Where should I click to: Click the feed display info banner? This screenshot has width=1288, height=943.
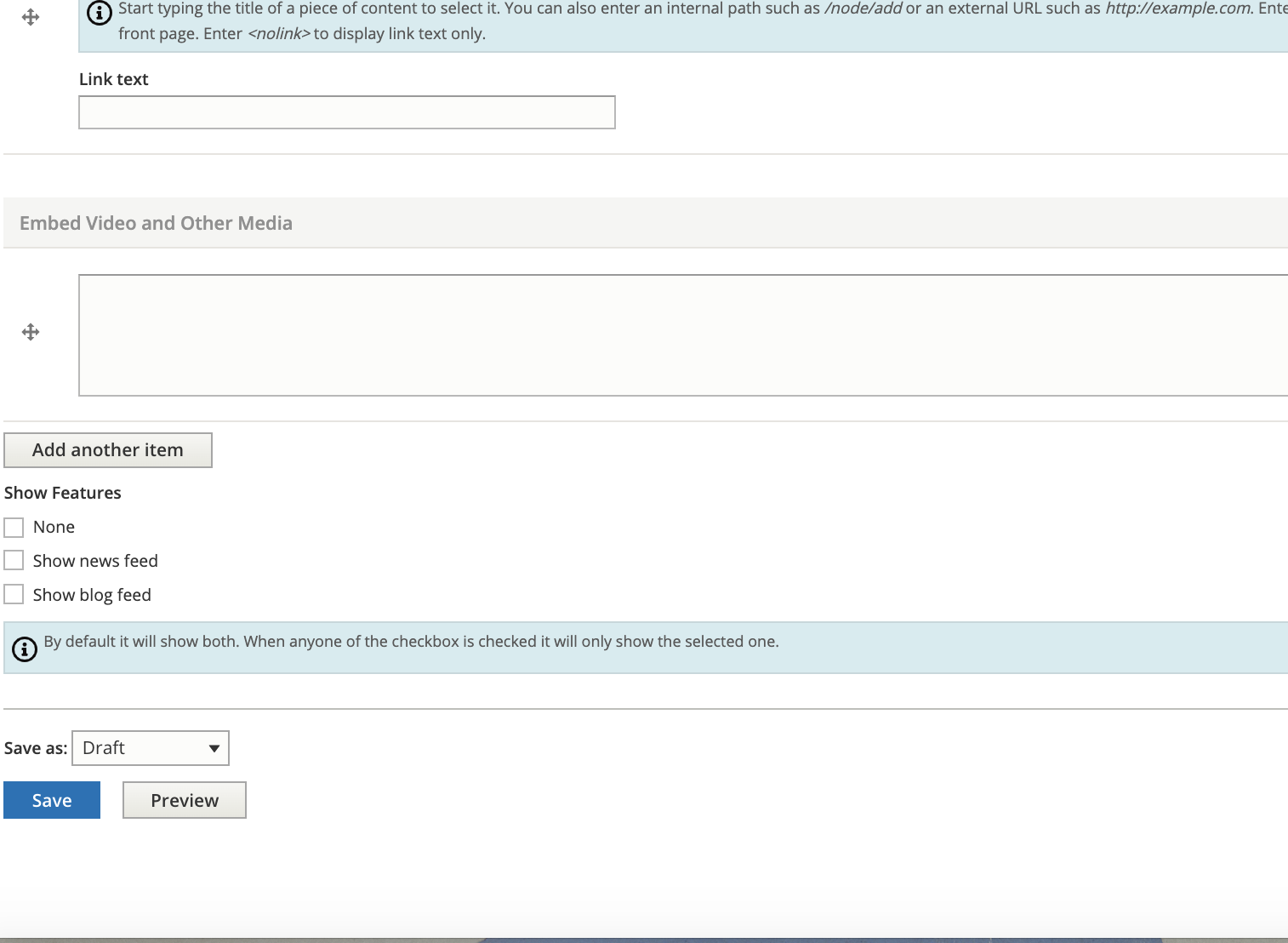pos(411,647)
